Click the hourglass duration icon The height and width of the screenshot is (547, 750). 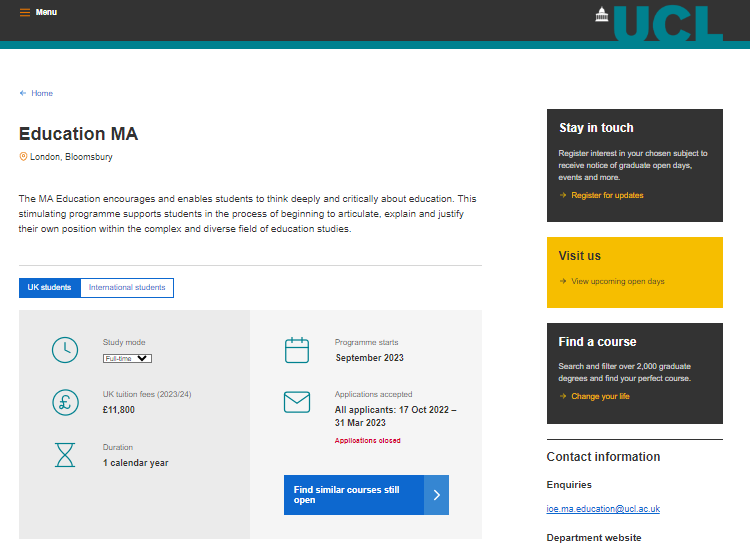click(65, 455)
